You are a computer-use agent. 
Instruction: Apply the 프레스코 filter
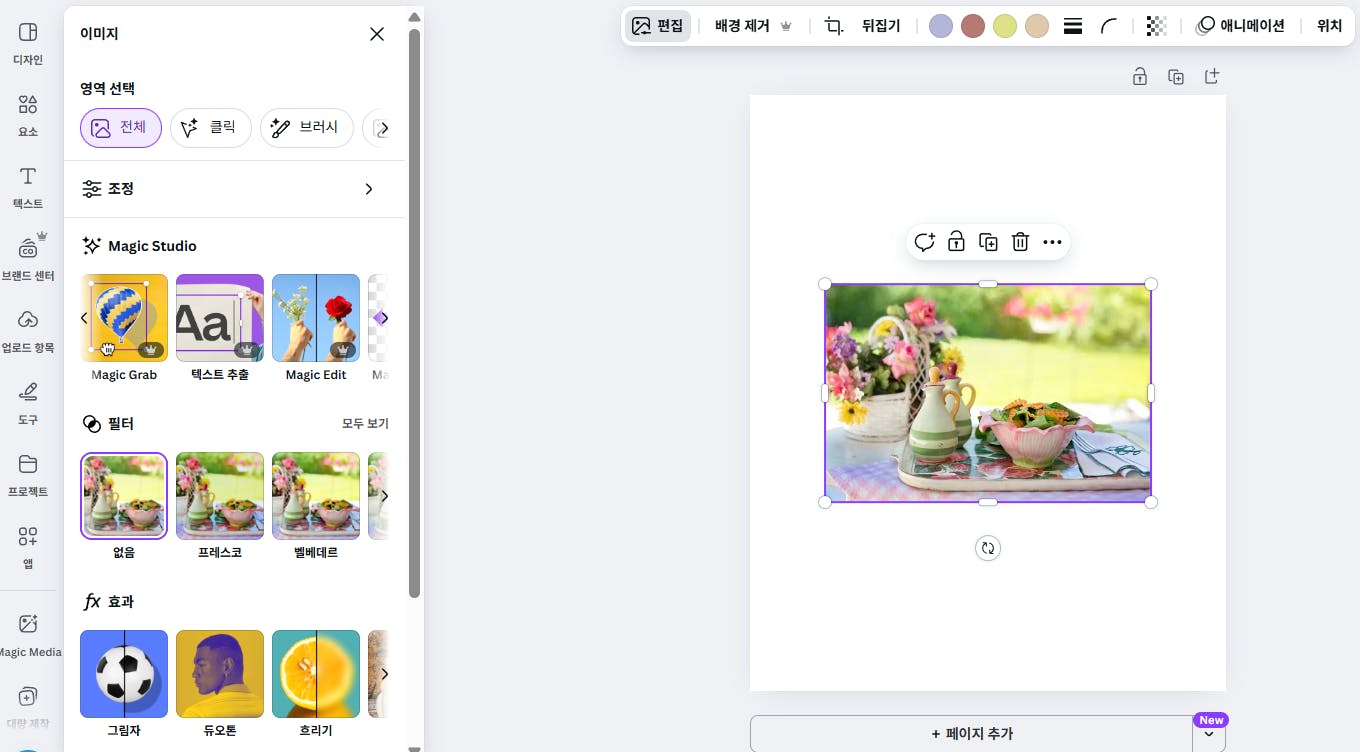[220, 496]
